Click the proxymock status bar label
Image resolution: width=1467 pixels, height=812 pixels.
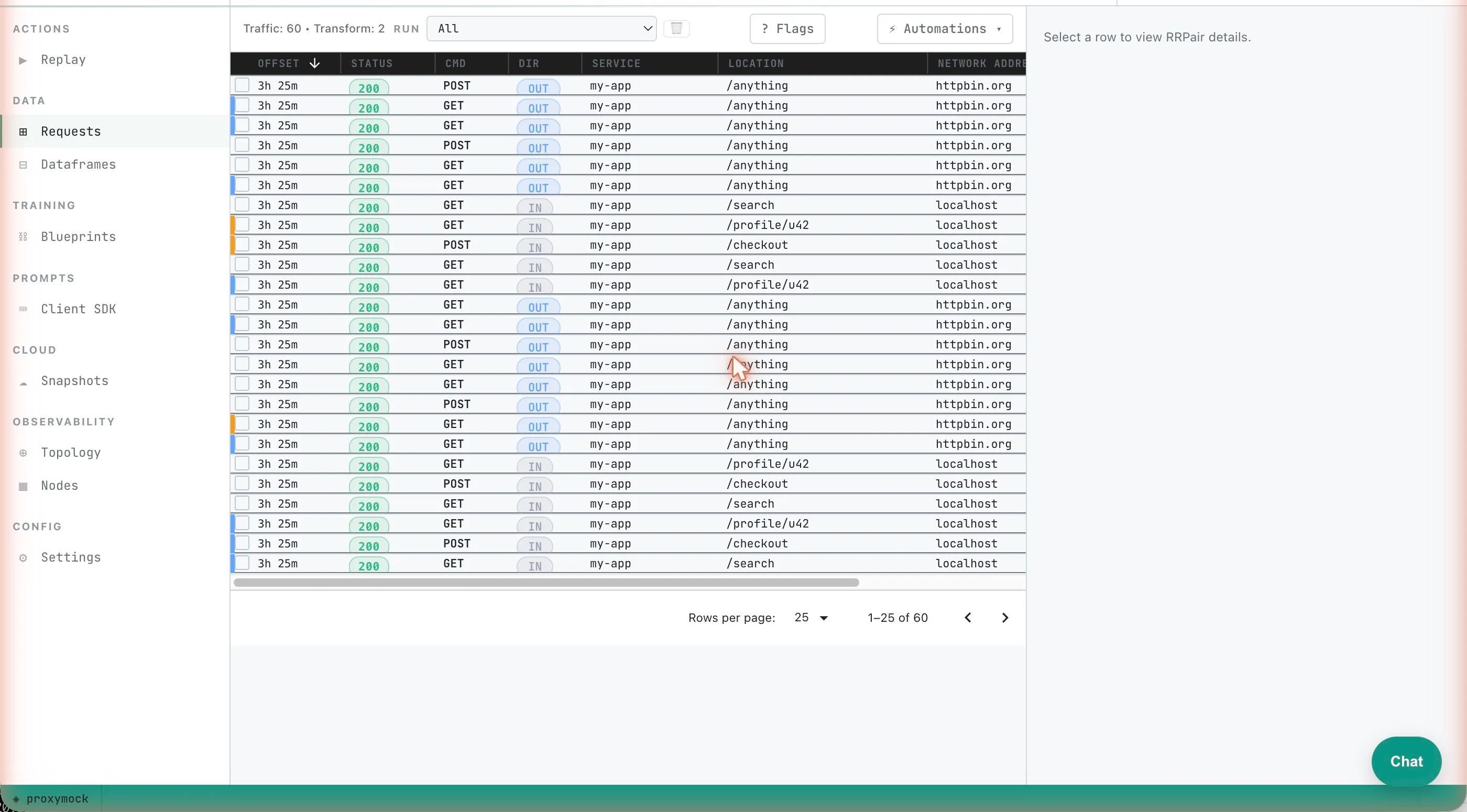(x=57, y=798)
